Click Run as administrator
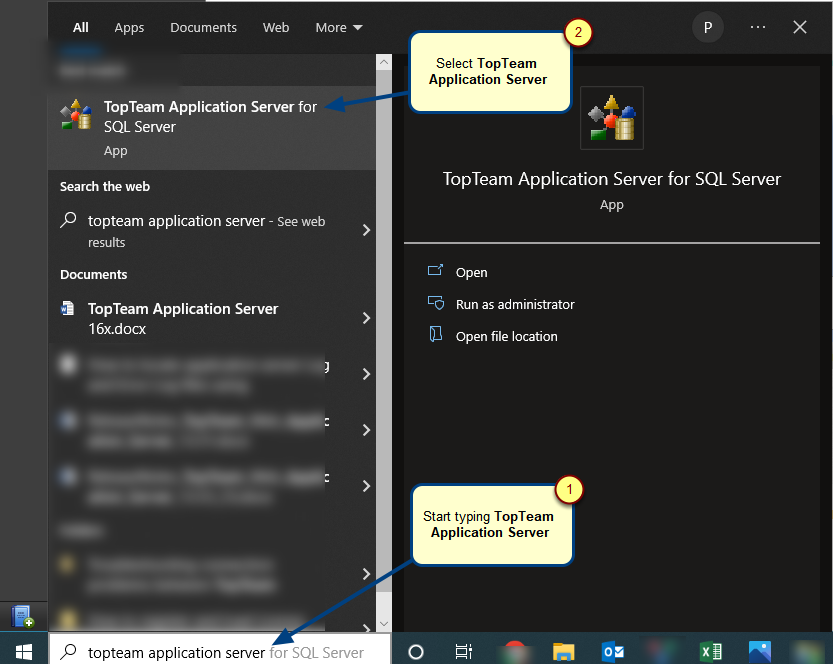The image size is (833, 664). (515, 304)
